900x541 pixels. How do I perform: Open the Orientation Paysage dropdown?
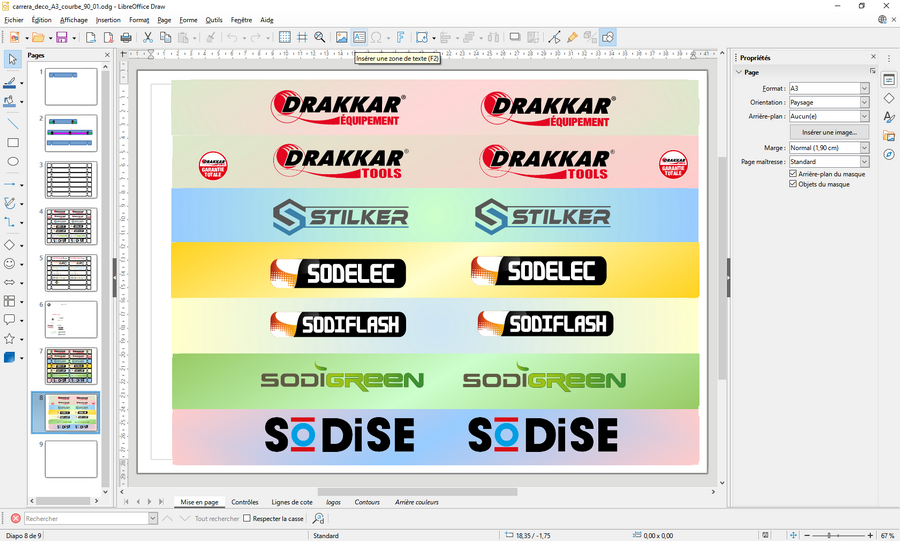(864, 102)
